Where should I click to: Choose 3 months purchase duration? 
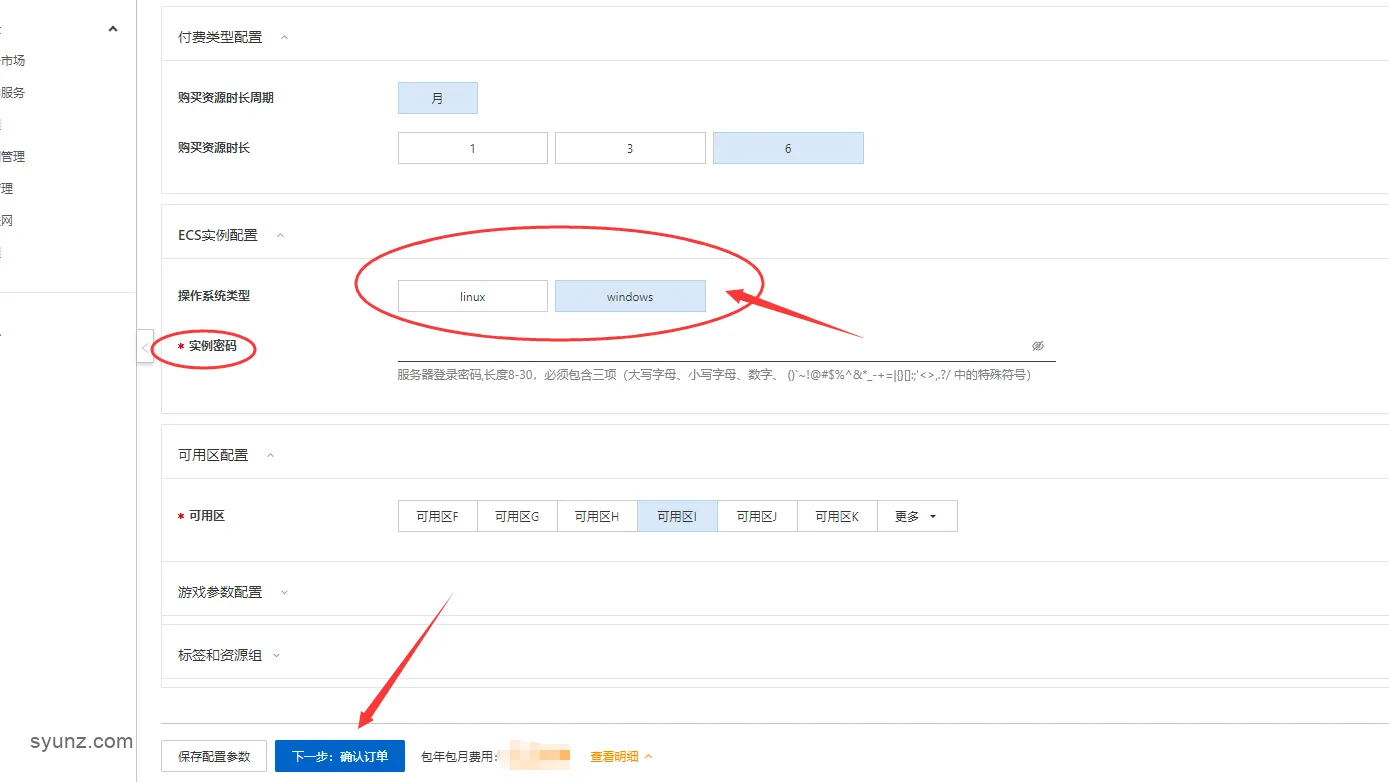click(x=630, y=148)
